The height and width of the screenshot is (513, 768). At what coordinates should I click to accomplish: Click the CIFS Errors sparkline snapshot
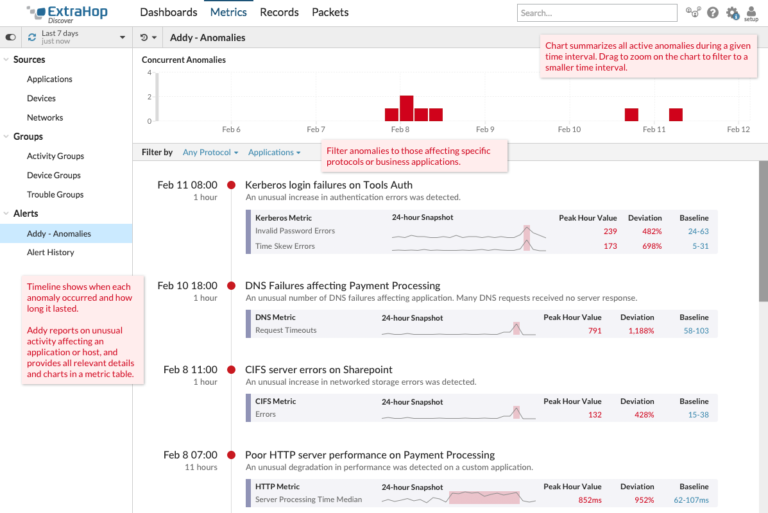[458, 413]
